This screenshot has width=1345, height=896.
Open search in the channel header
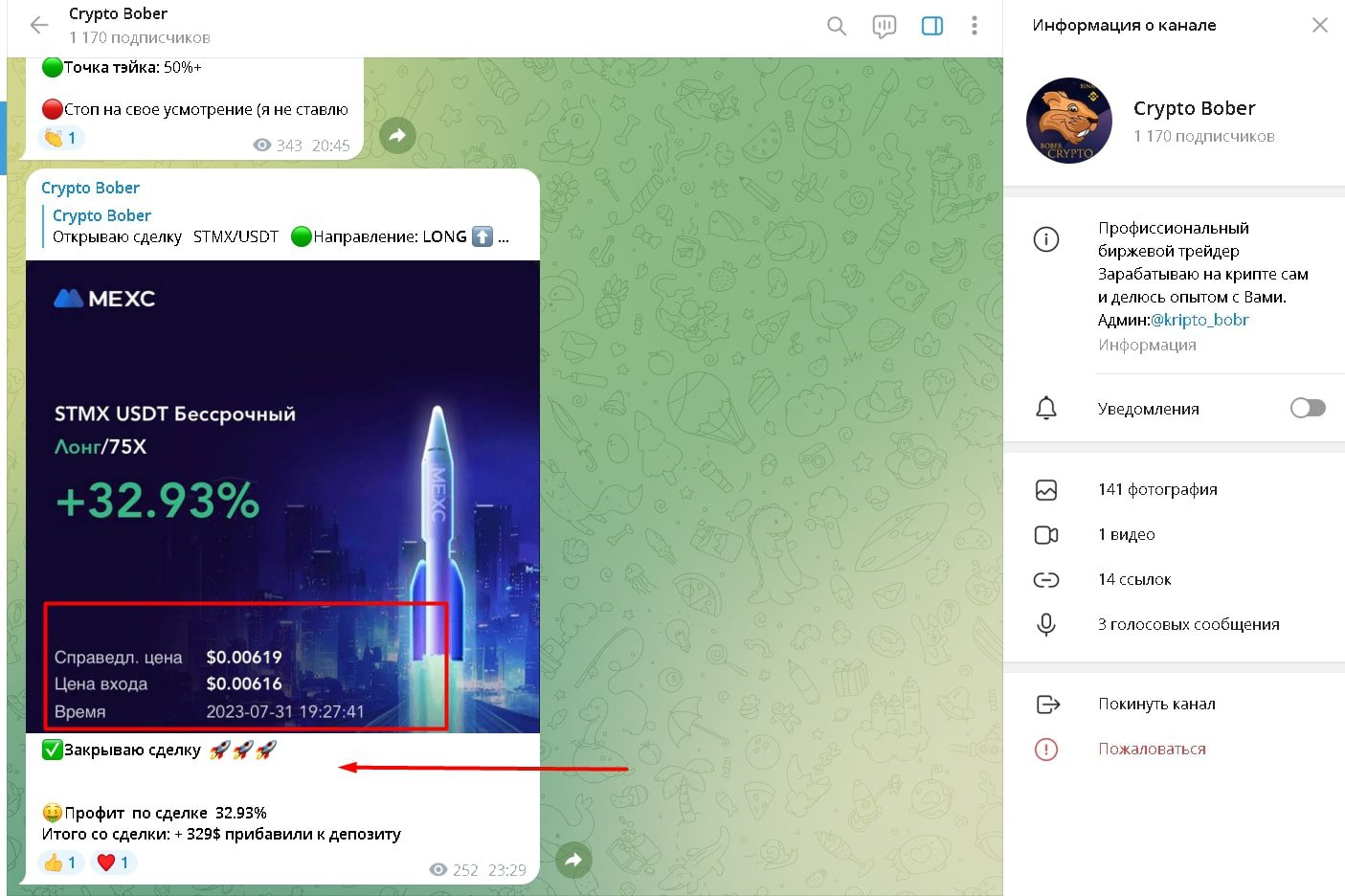pos(837,26)
